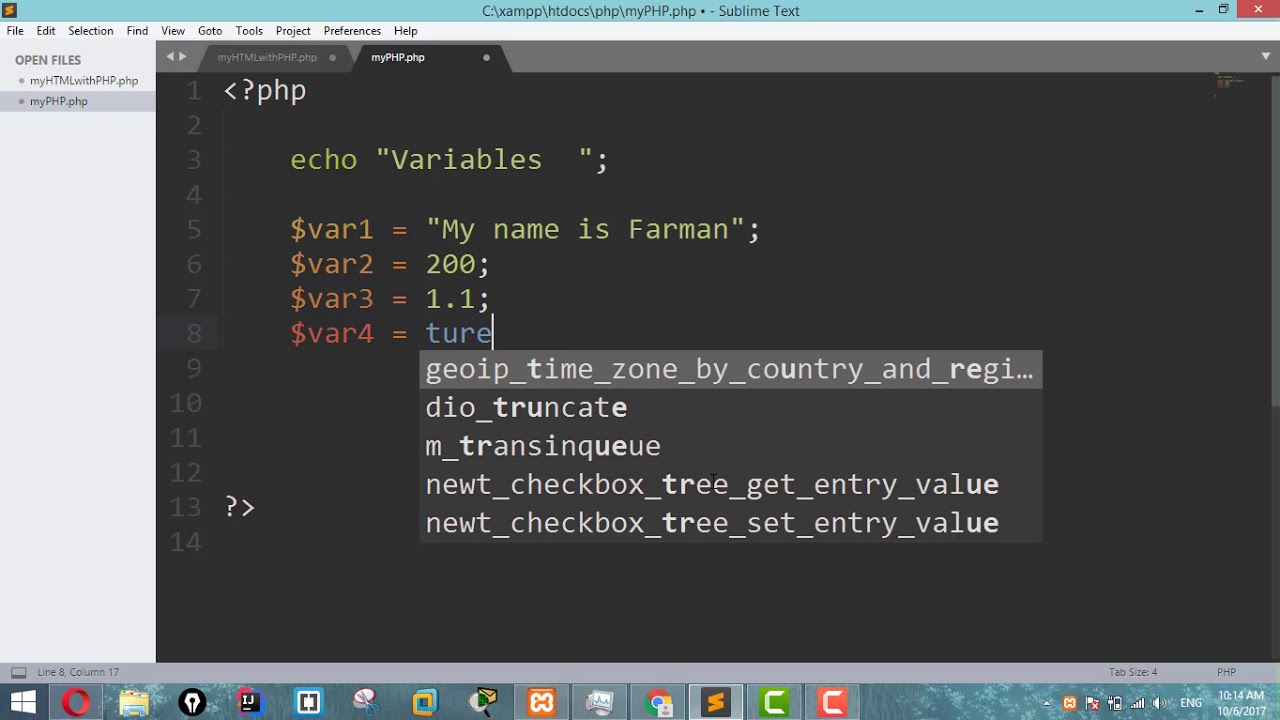The image size is (1280, 720).
Task: Place cursor on the echo "Variables" line
Action: (449, 160)
